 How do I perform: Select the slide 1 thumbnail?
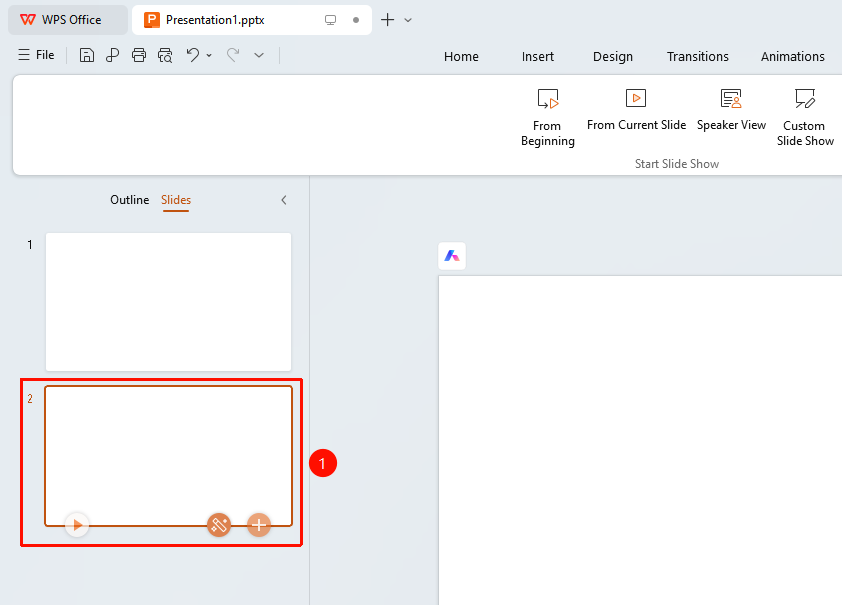point(169,302)
